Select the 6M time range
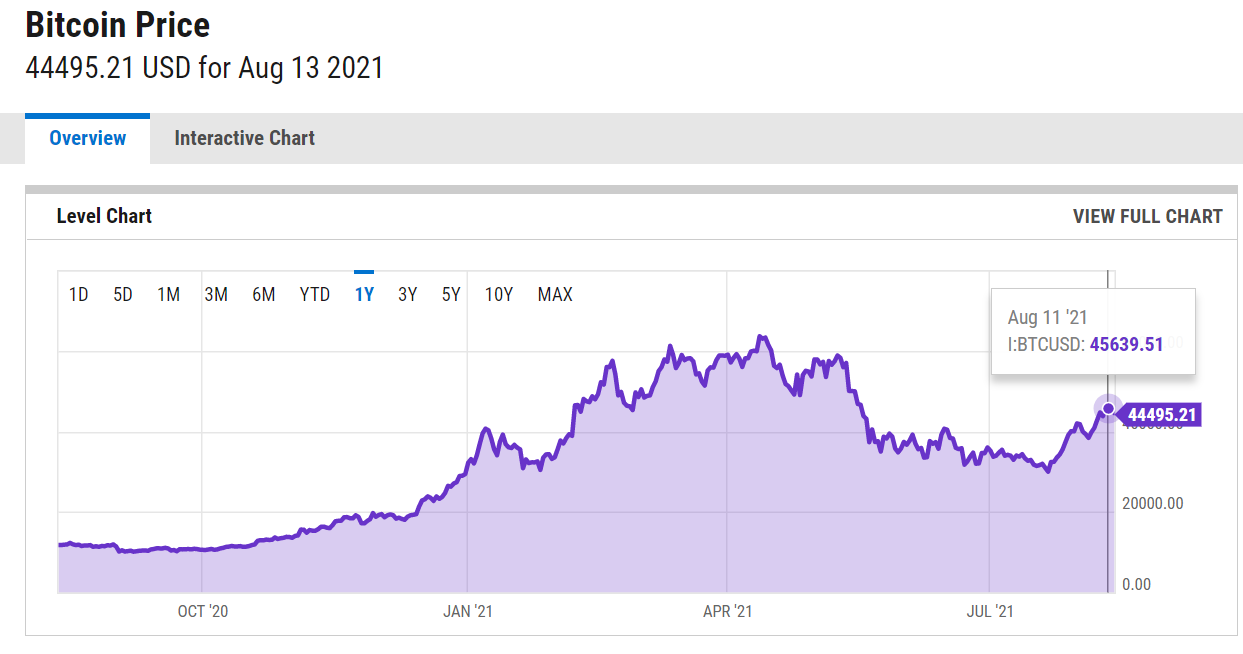Screen dimensions: 1243x654 click(x=263, y=294)
